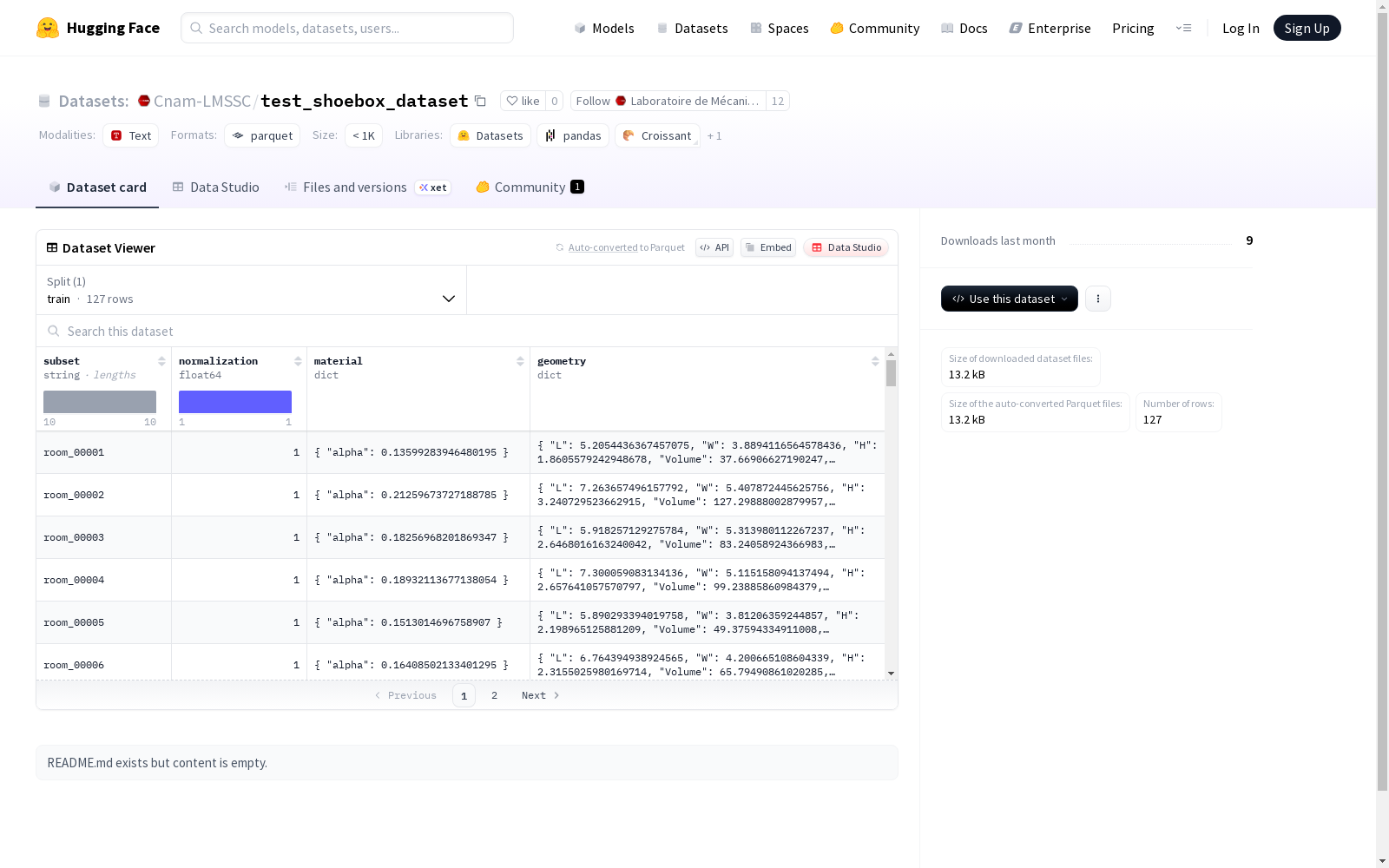Sort by the material column icon

520,361
